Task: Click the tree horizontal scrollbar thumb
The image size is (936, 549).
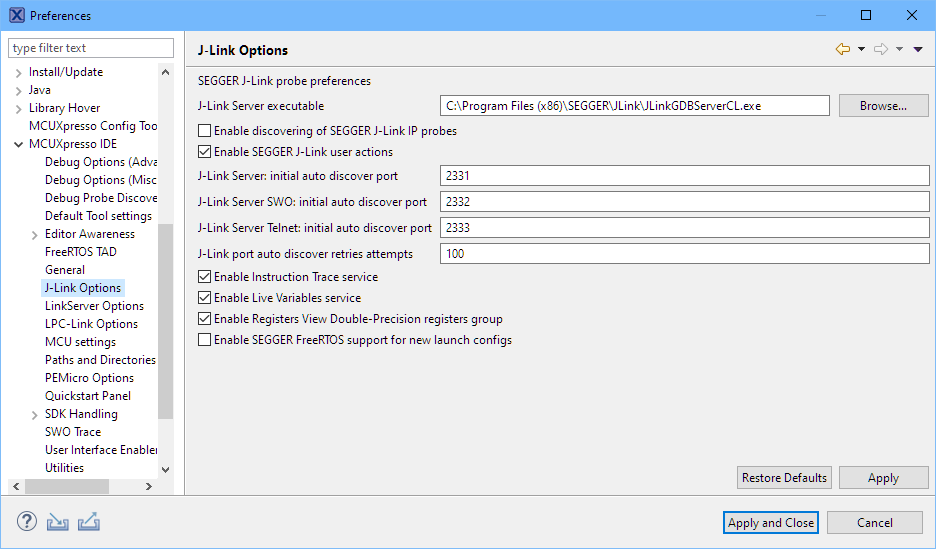Action: [67, 486]
